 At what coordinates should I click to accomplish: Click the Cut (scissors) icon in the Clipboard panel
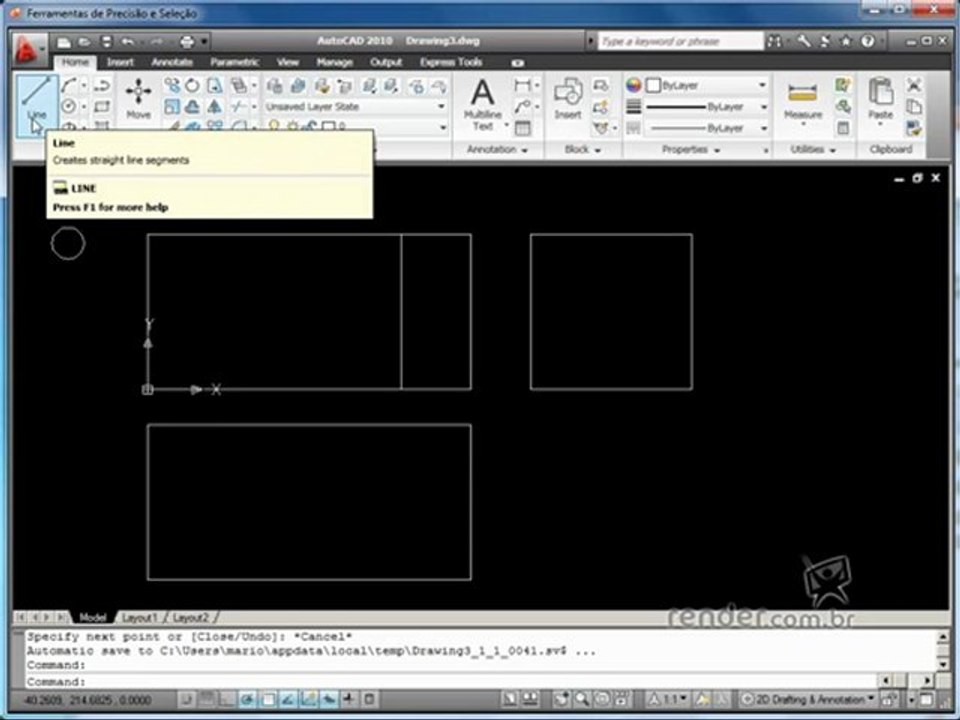pos(914,85)
